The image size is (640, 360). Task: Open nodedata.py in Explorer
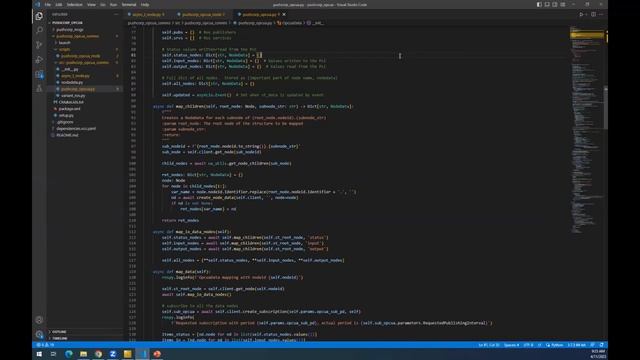[x=72, y=82]
